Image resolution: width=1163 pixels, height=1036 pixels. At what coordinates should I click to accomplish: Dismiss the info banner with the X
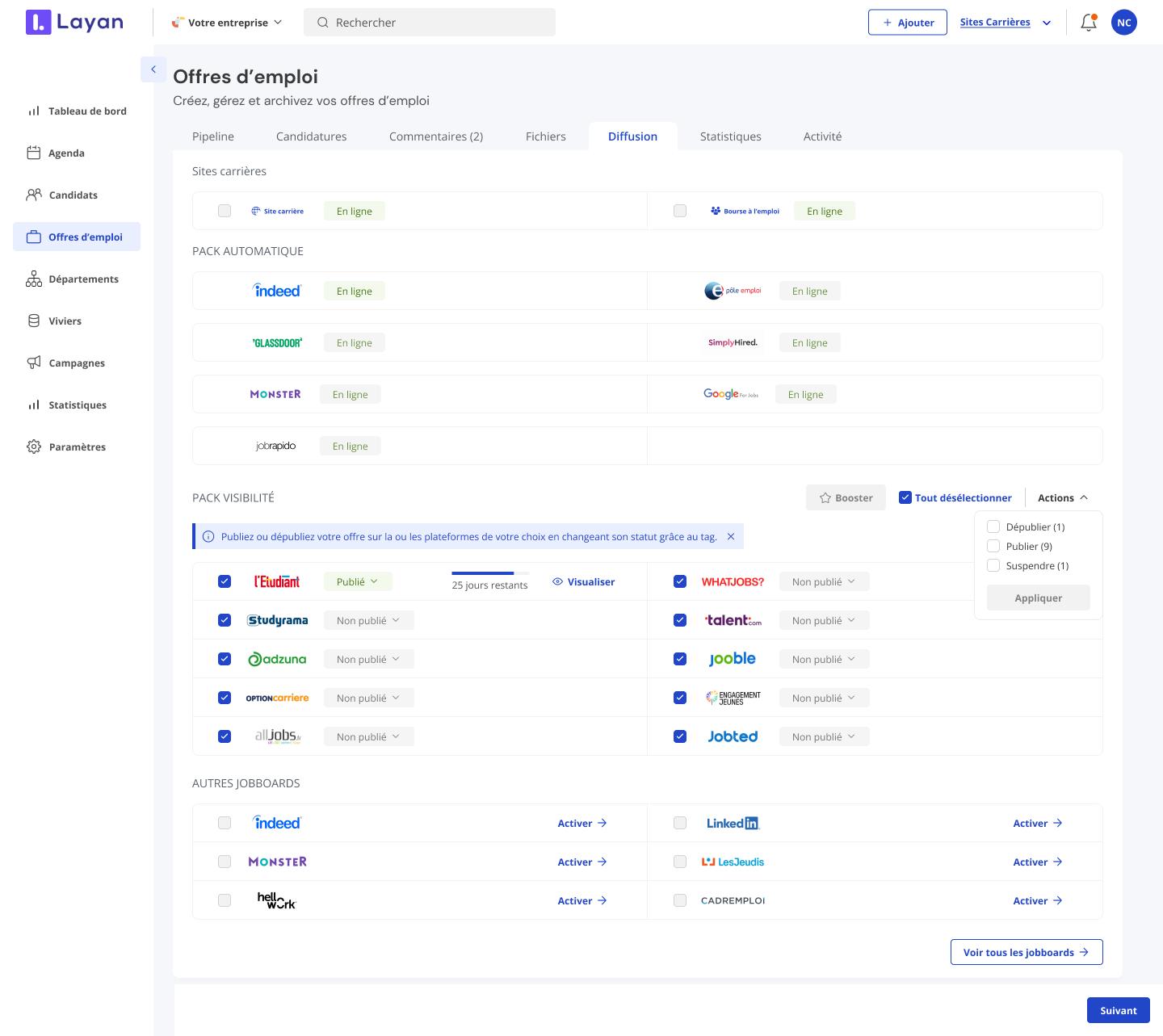click(x=731, y=536)
